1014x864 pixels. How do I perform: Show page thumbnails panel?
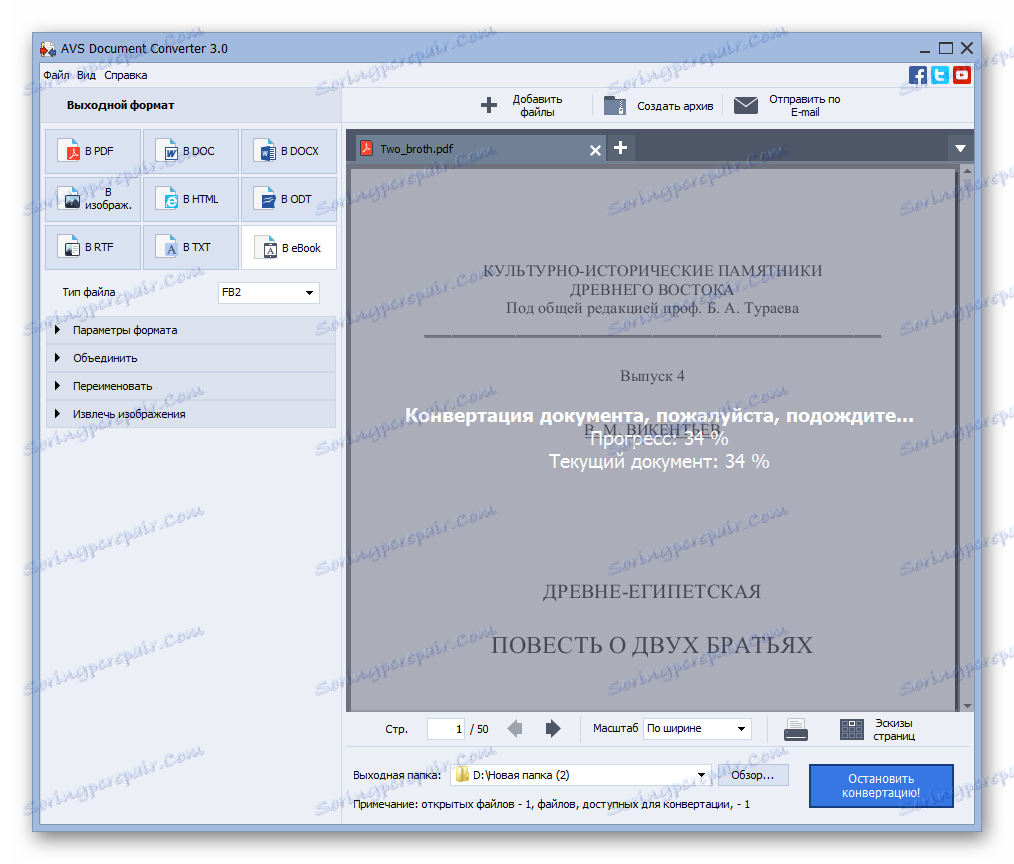point(878,729)
